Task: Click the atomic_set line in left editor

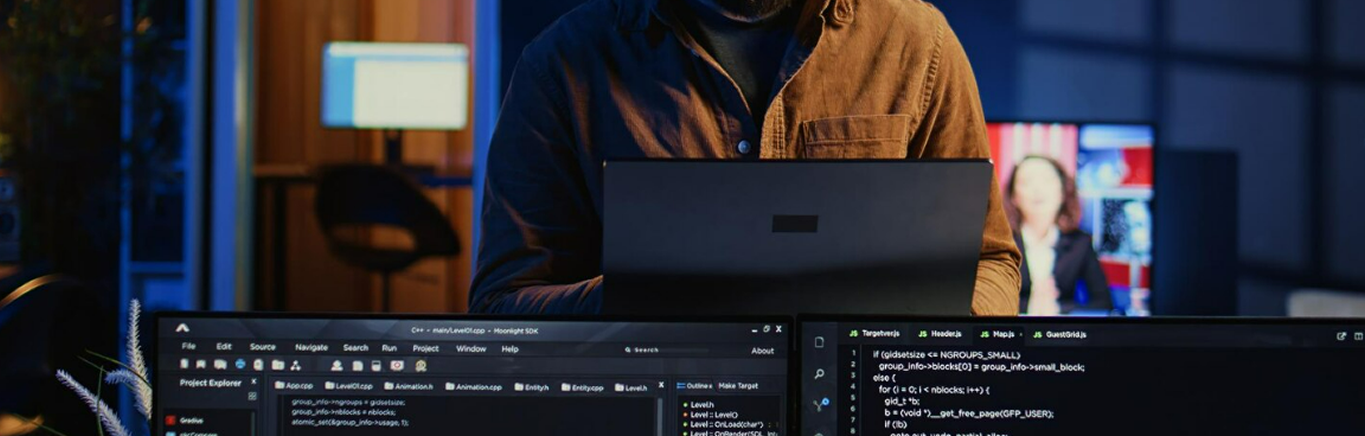Action: 350,422
